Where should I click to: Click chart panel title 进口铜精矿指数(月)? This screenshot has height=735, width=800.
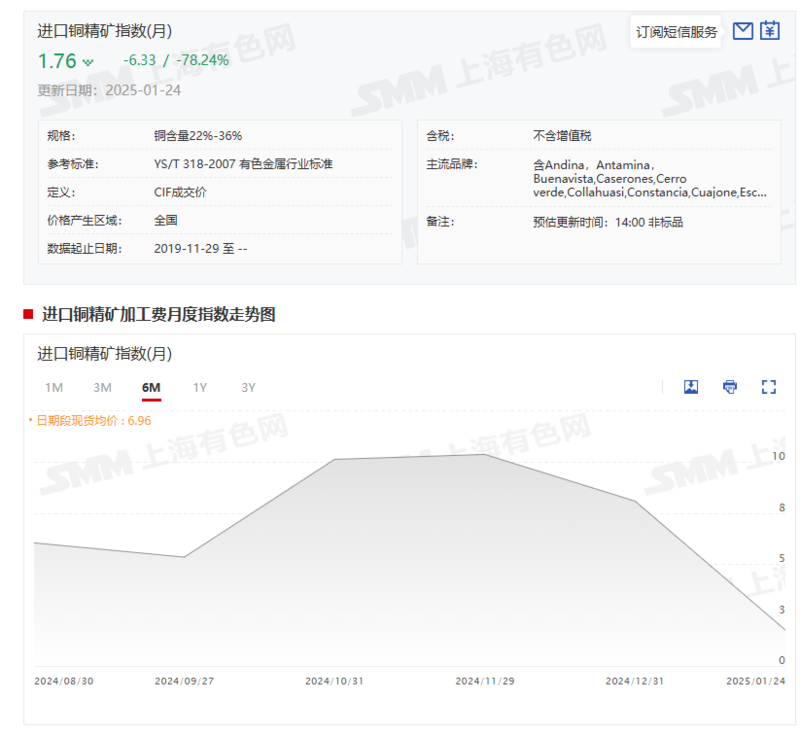tap(105, 353)
